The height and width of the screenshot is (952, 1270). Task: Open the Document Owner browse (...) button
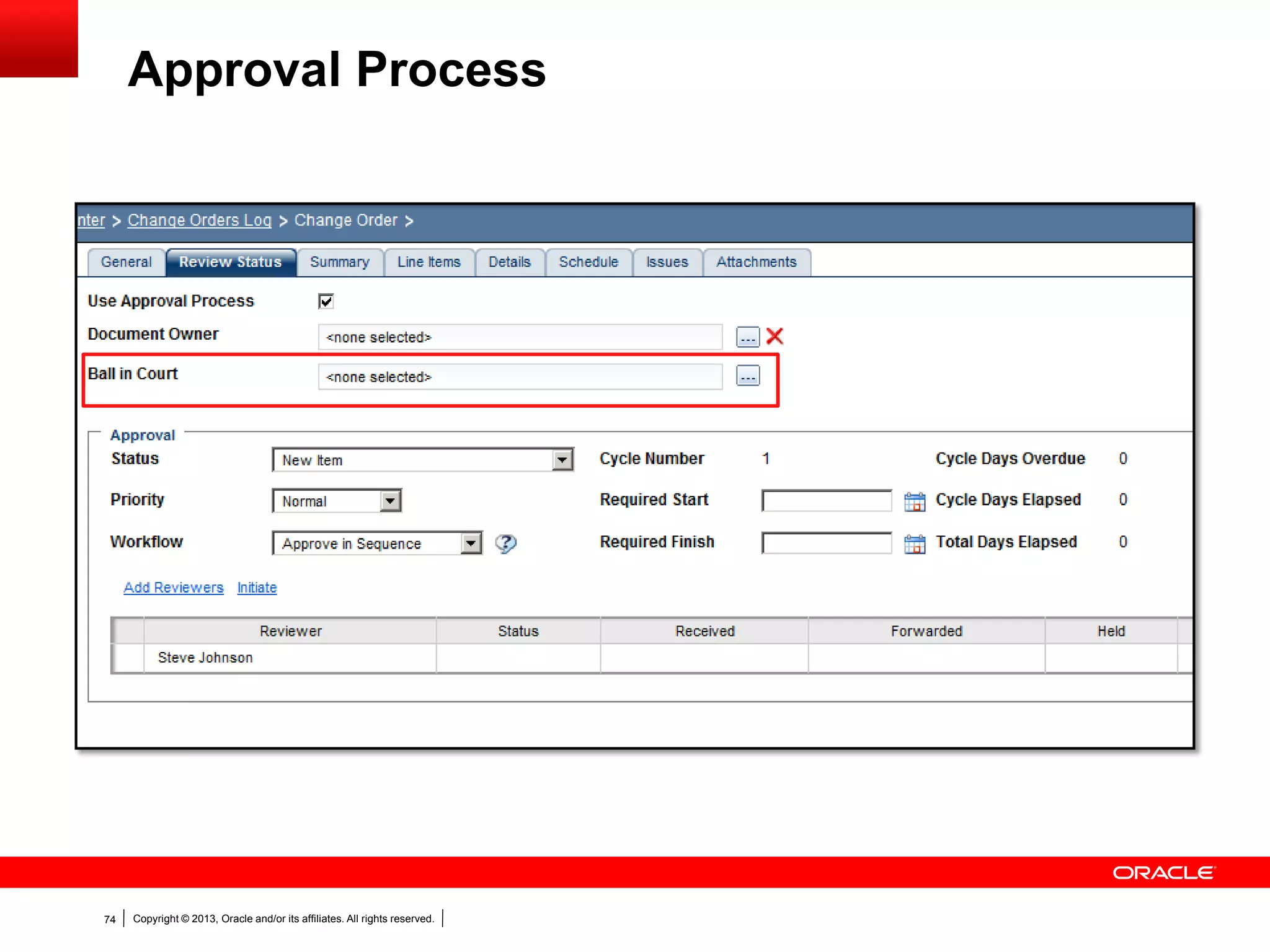[747, 337]
